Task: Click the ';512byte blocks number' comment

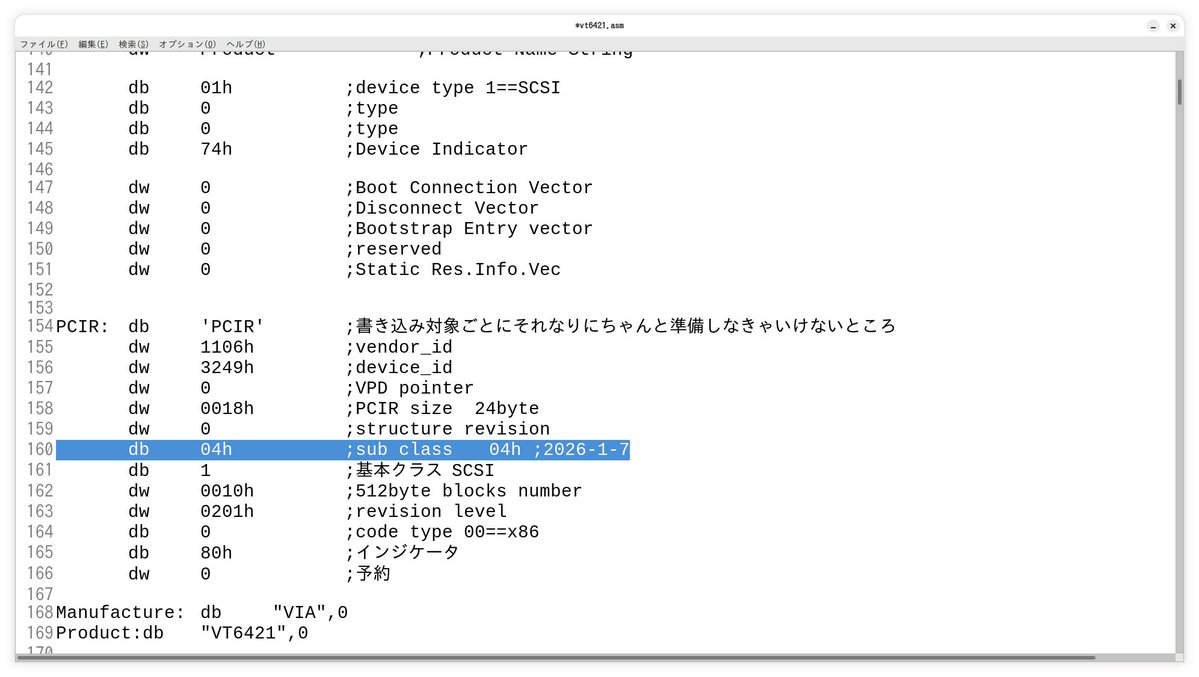Action: (x=463, y=491)
